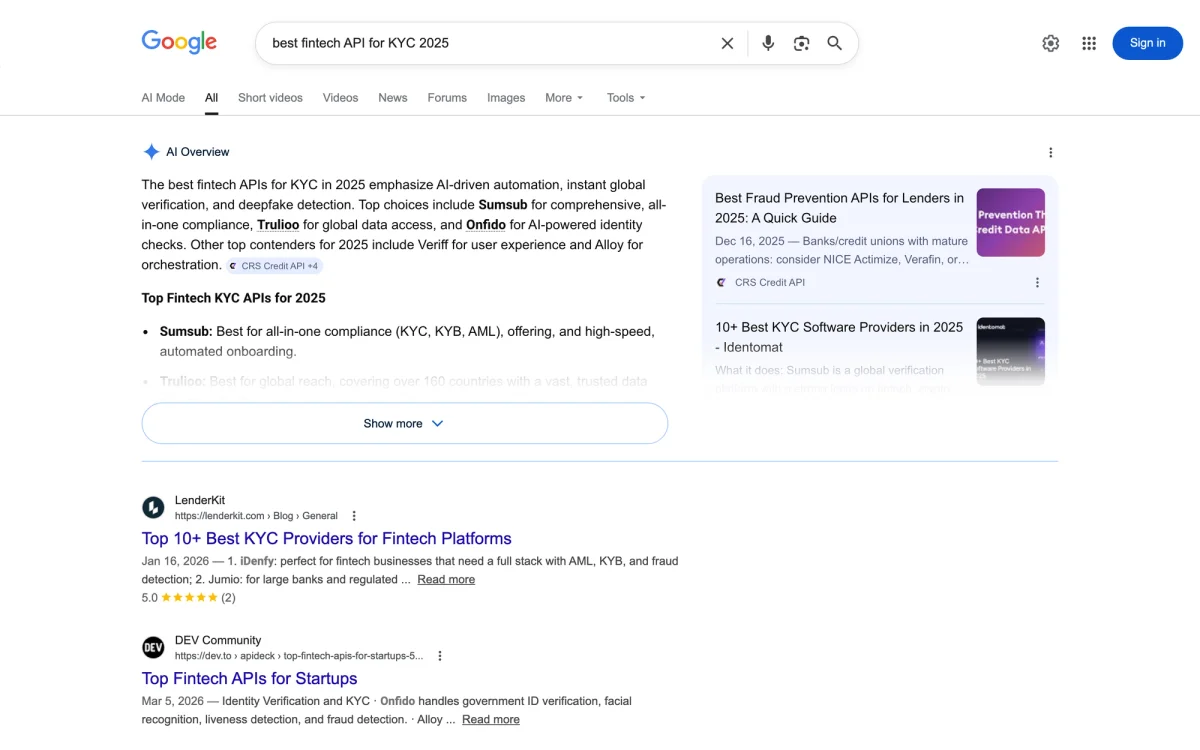Open the three-dot menu on the DEV Community result
Screen dimensions: 1200x750
tap(440, 655)
